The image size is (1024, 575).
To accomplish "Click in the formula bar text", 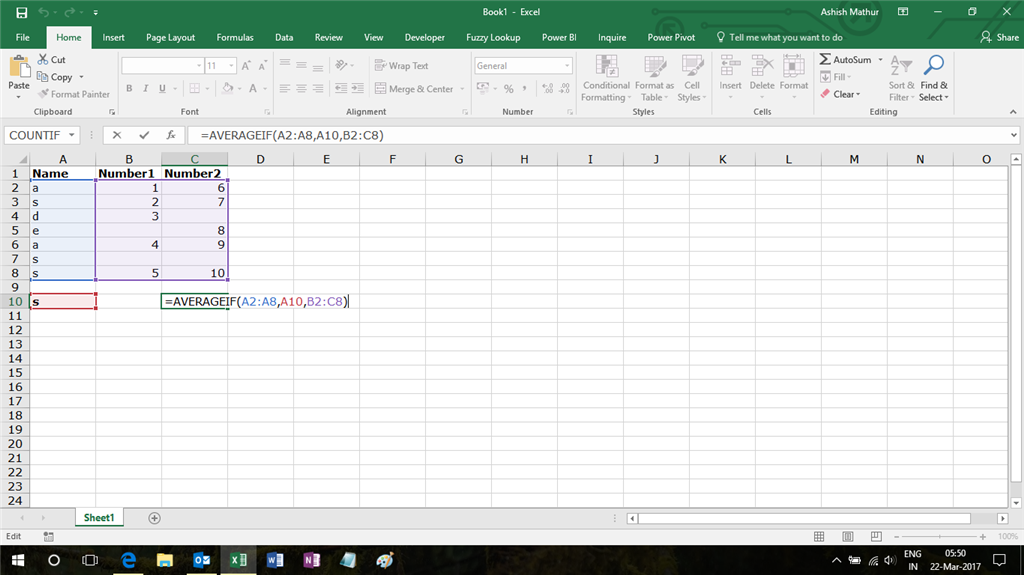I will point(292,135).
